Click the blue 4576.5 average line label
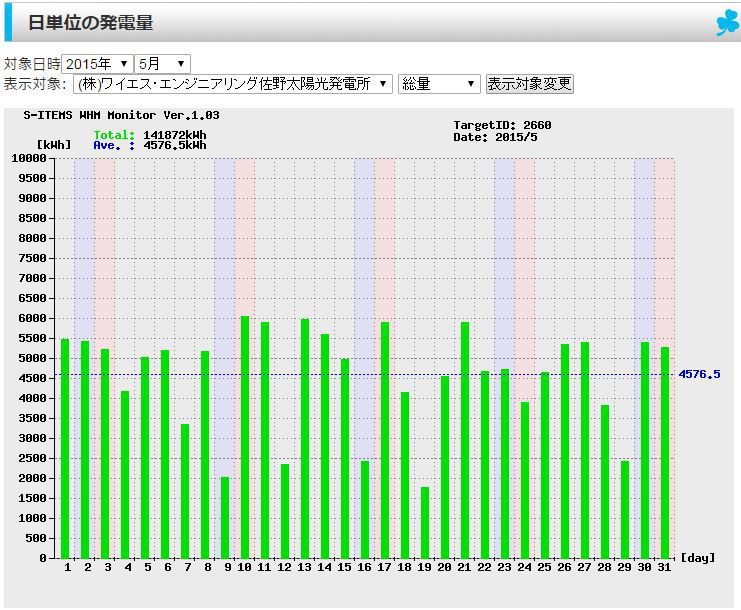This screenshot has height=610, width=741. click(699, 374)
